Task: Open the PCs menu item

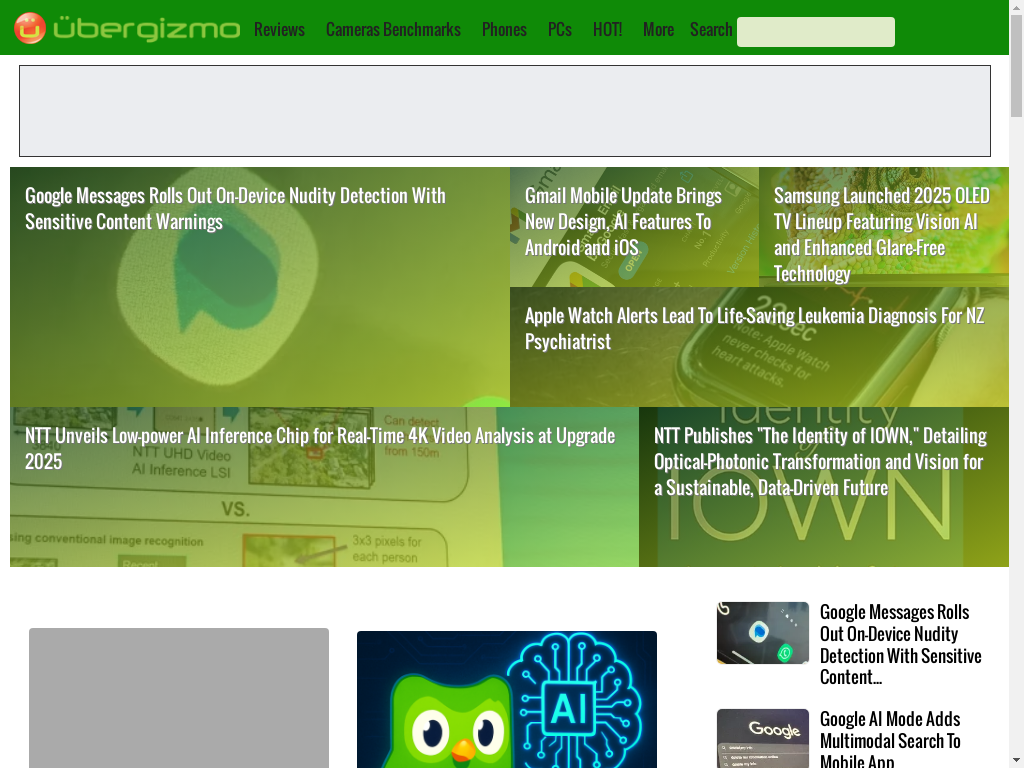Action: point(560,29)
